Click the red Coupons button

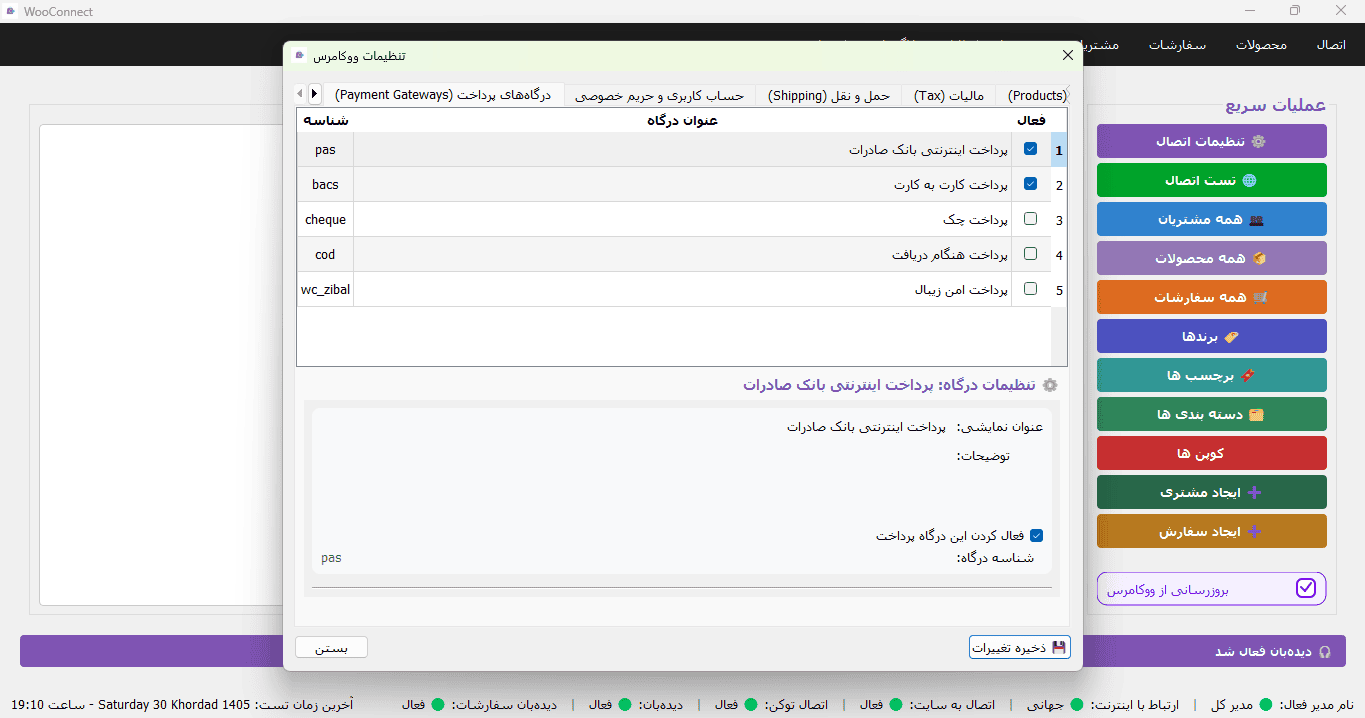coord(1212,453)
